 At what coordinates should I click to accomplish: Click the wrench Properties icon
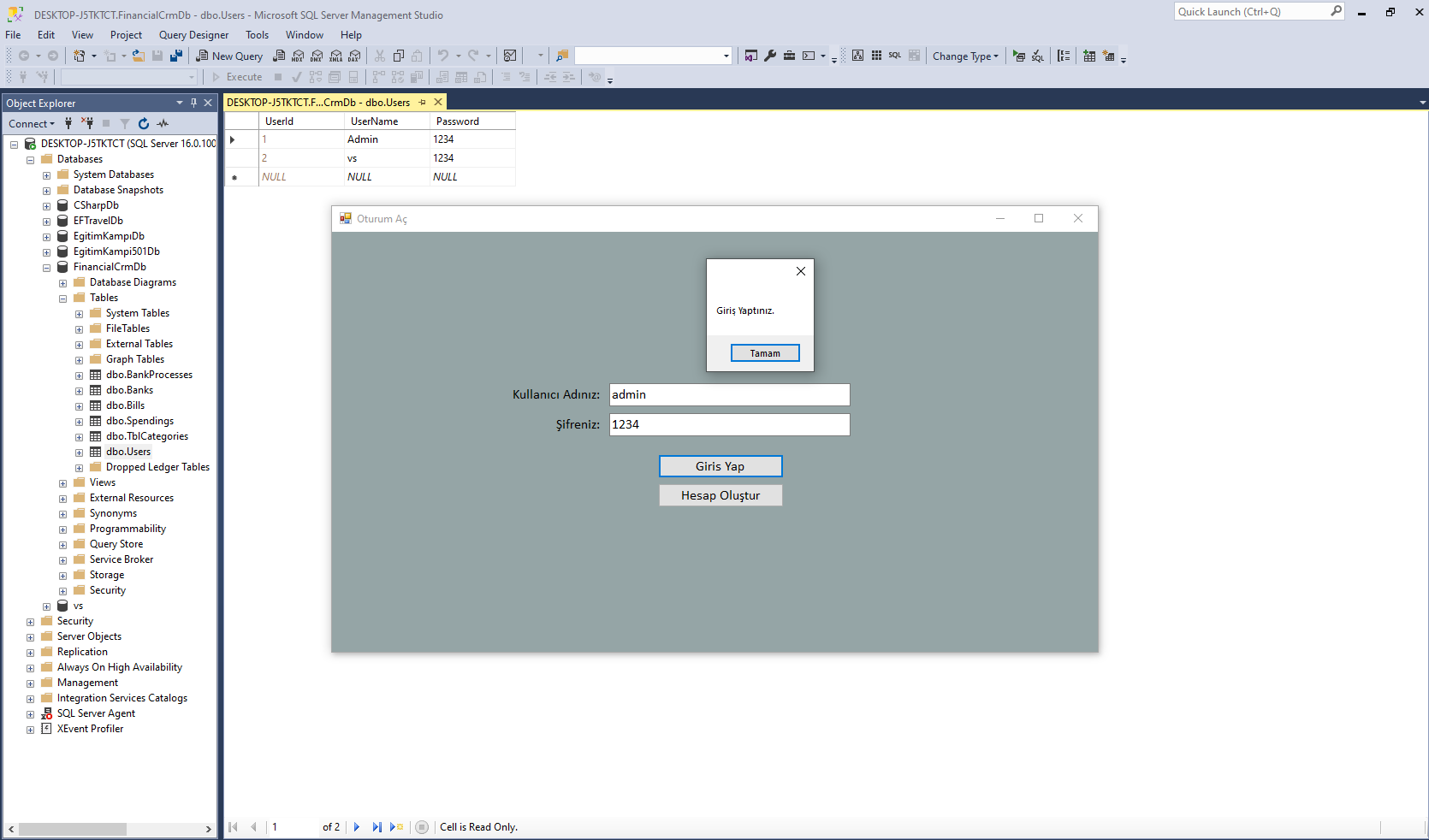coord(770,56)
